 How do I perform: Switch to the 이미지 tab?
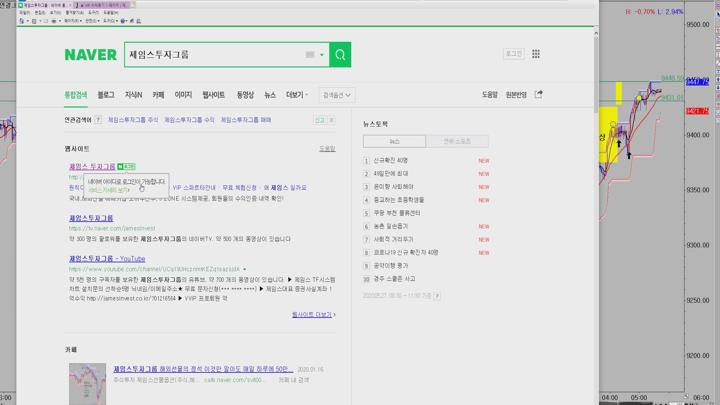(x=183, y=95)
